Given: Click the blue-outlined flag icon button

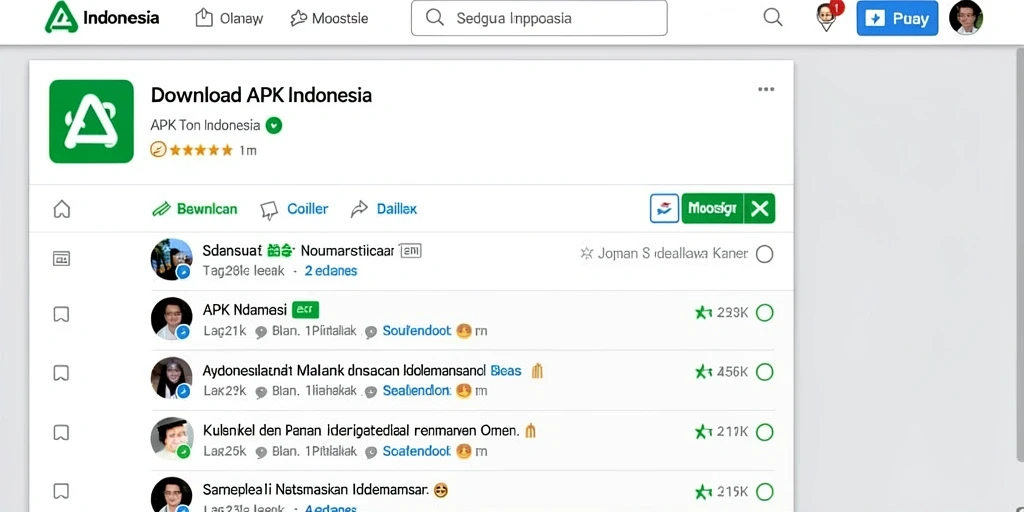Looking at the screenshot, I should pos(664,208).
